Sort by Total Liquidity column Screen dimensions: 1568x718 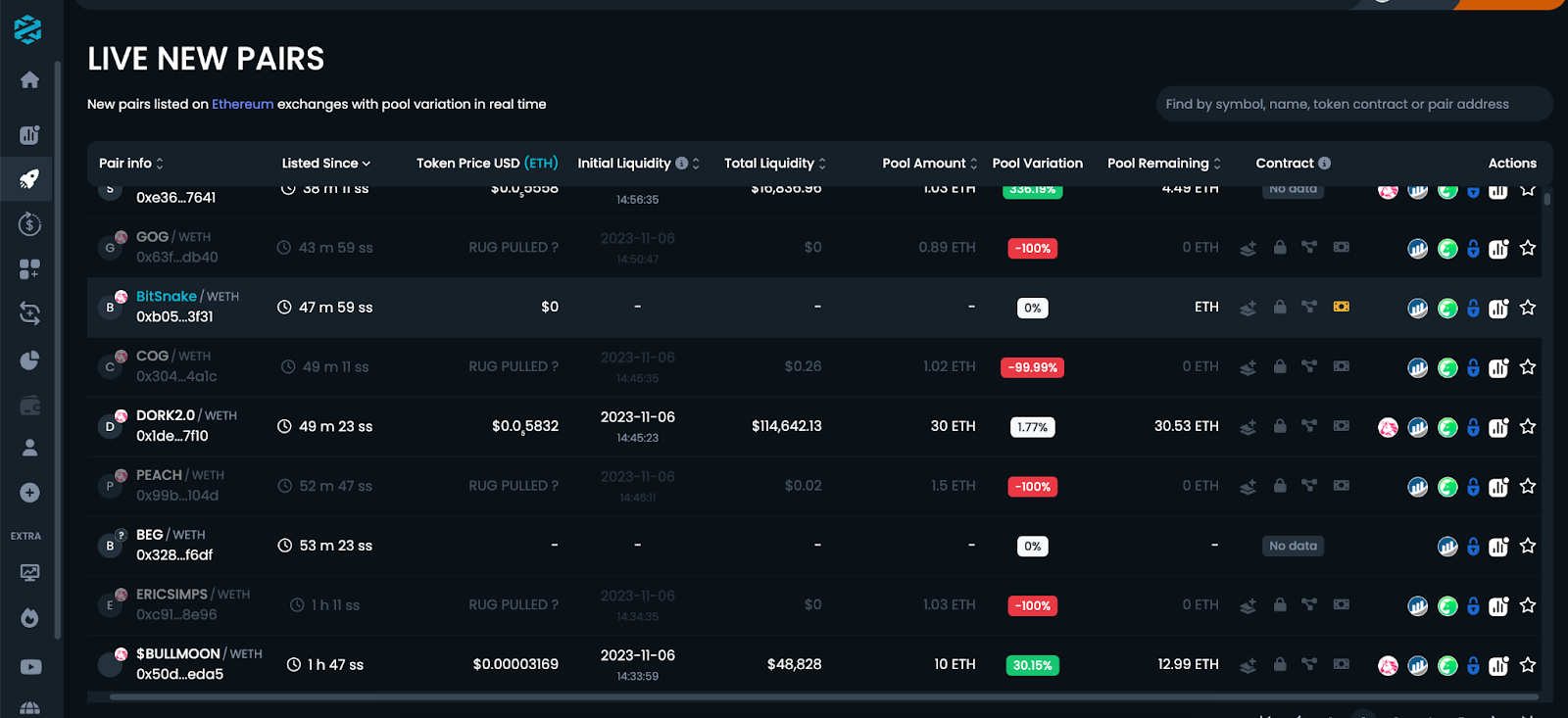point(774,164)
